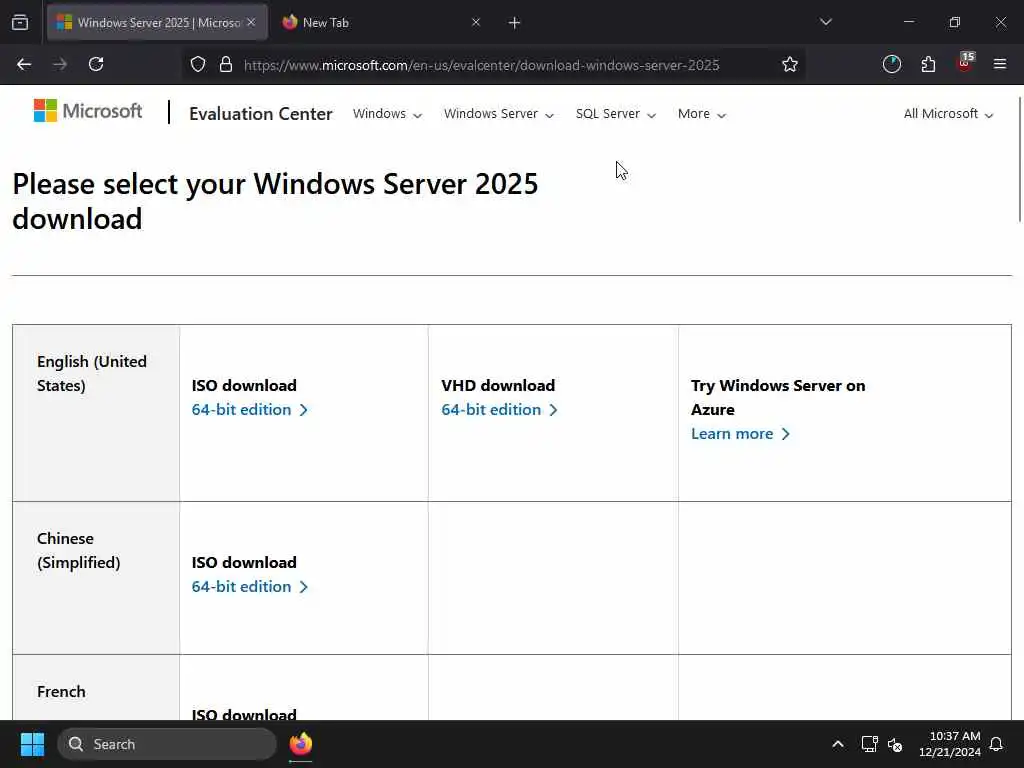Click the taskbar Search box

[x=167, y=744]
